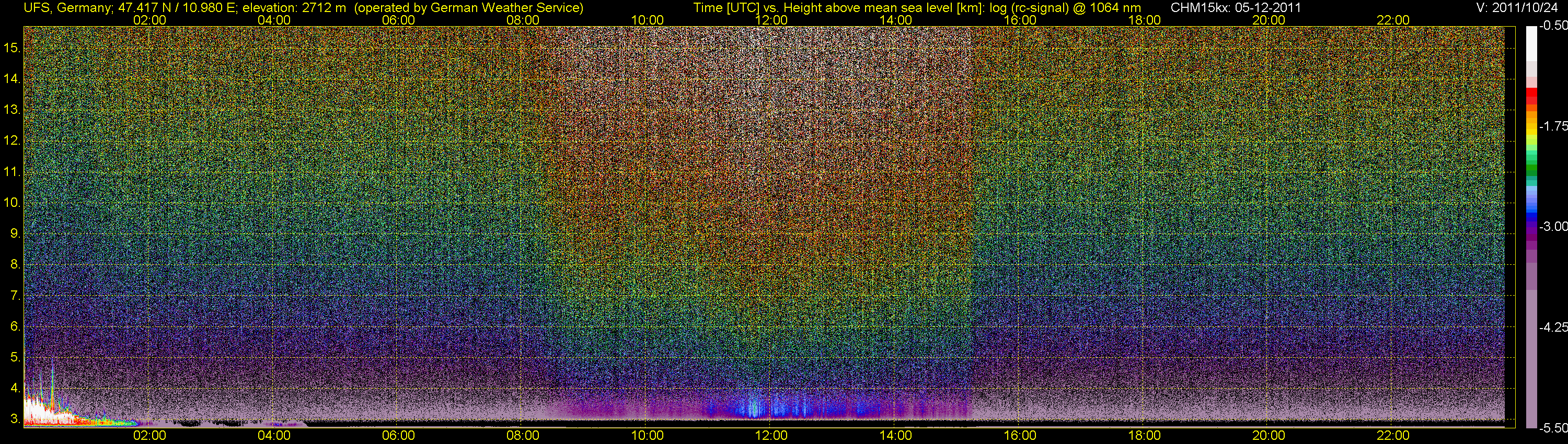This screenshot has height=444, width=1568.
Task: Click the '12.' height axis label
Action: [12, 141]
